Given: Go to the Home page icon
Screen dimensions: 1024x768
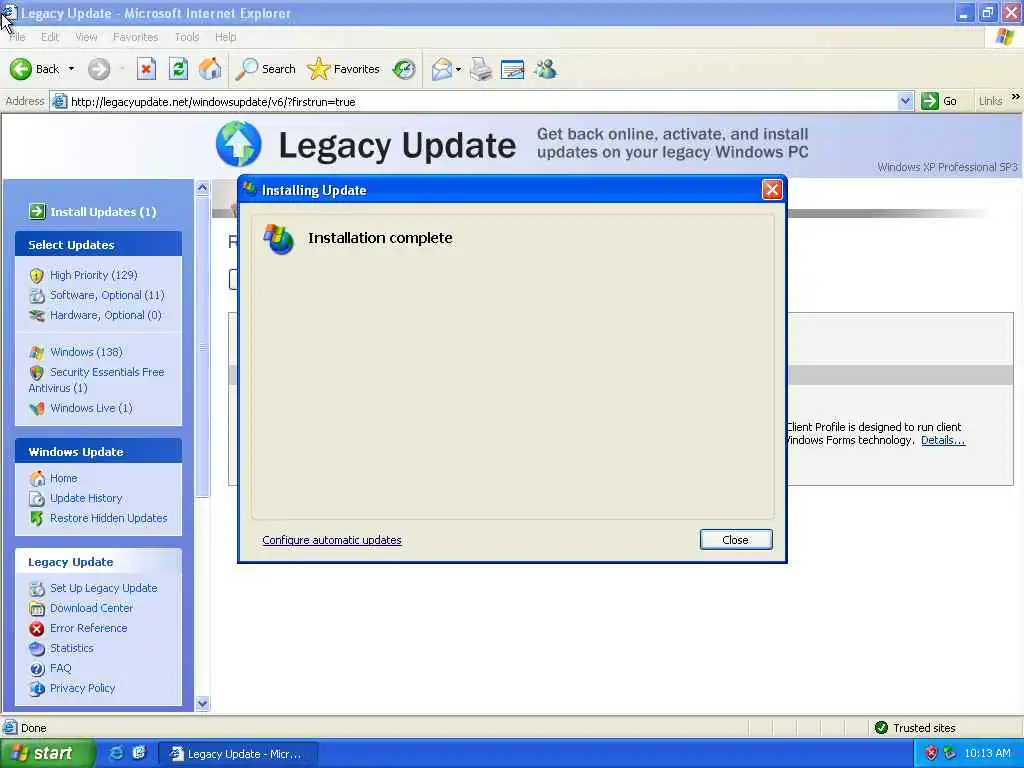Looking at the screenshot, I should [210, 69].
